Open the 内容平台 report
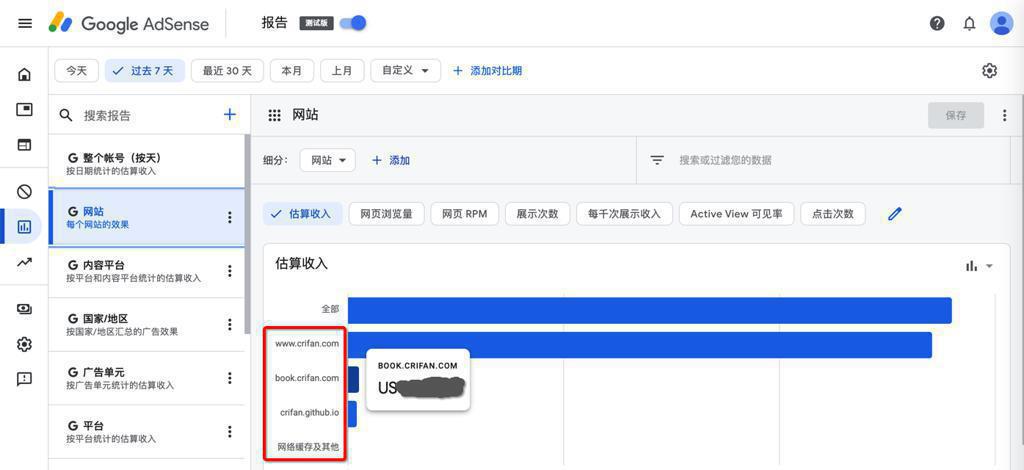 tap(147, 271)
